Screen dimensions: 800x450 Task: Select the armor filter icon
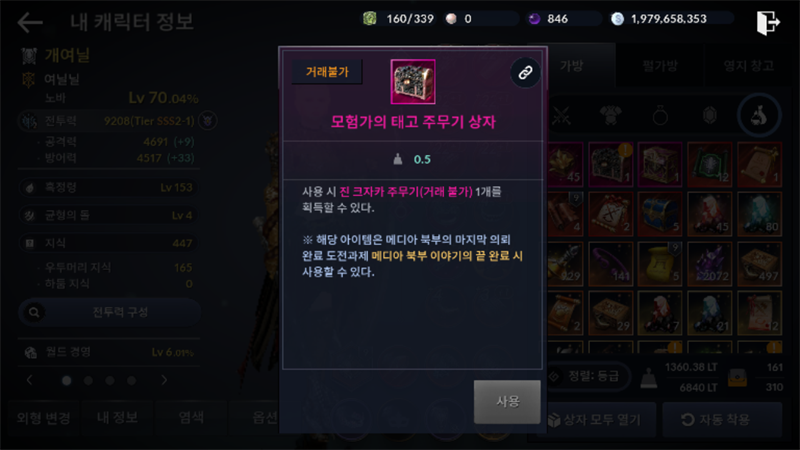tap(610, 116)
